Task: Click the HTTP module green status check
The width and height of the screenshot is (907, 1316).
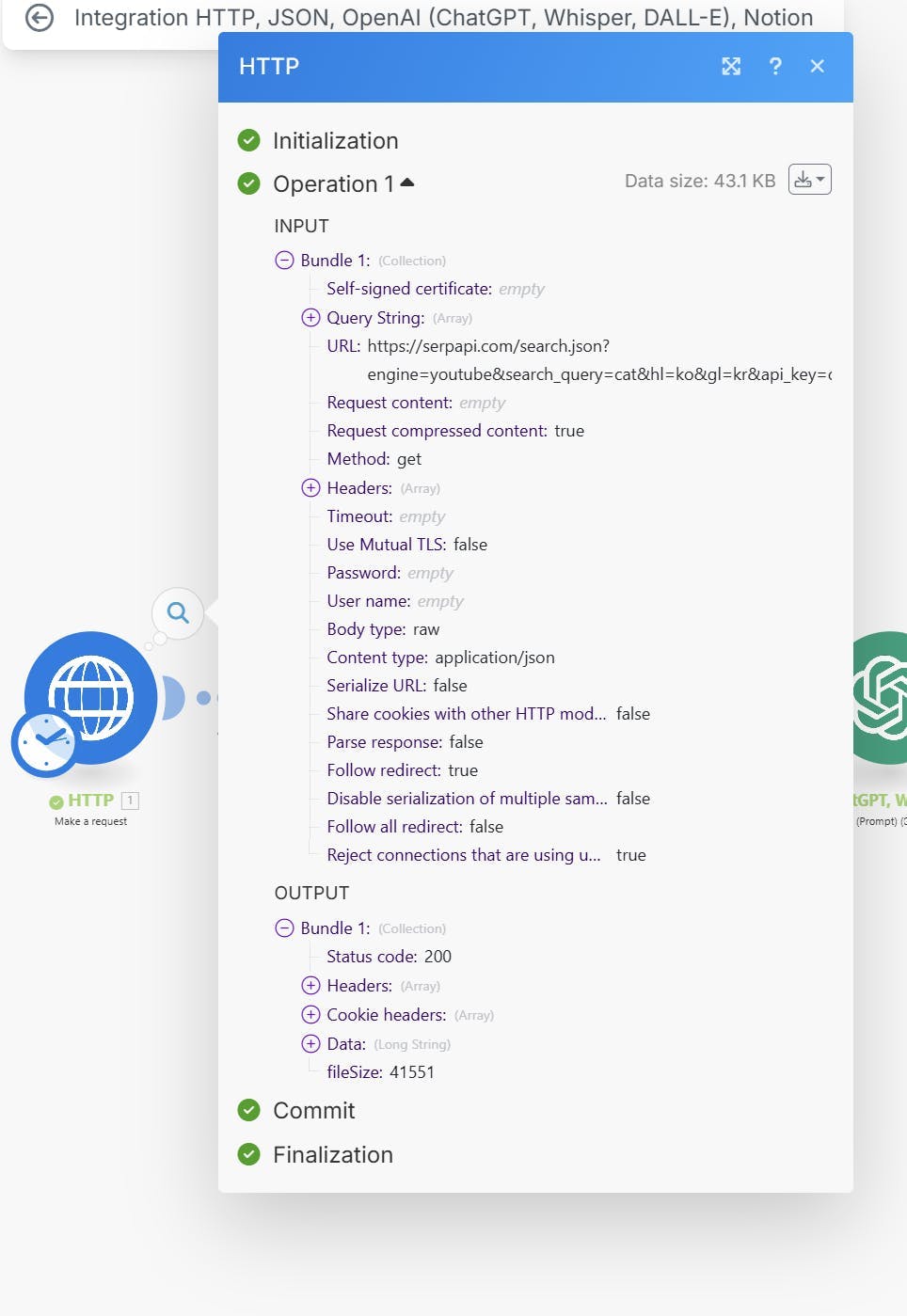Action: pyautogui.click(x=56, y=801)
